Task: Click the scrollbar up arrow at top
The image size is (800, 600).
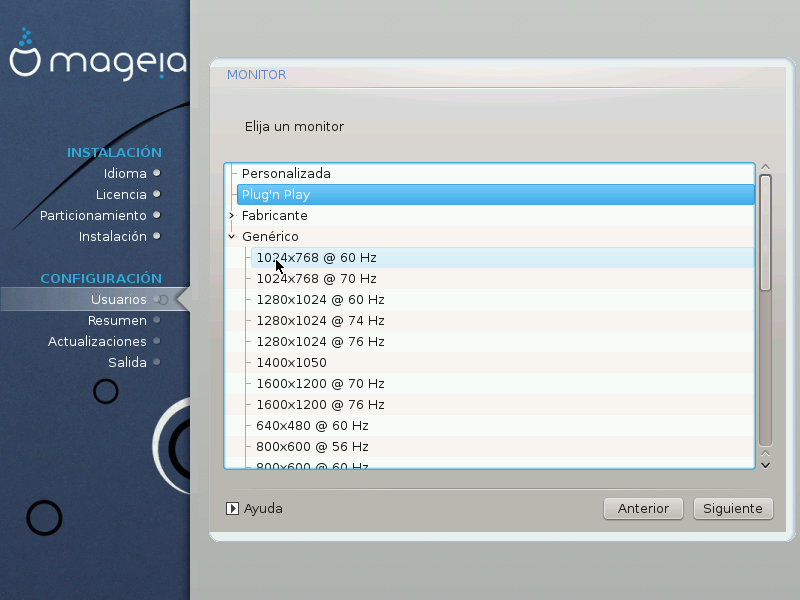Action: [x=765, y=167]
